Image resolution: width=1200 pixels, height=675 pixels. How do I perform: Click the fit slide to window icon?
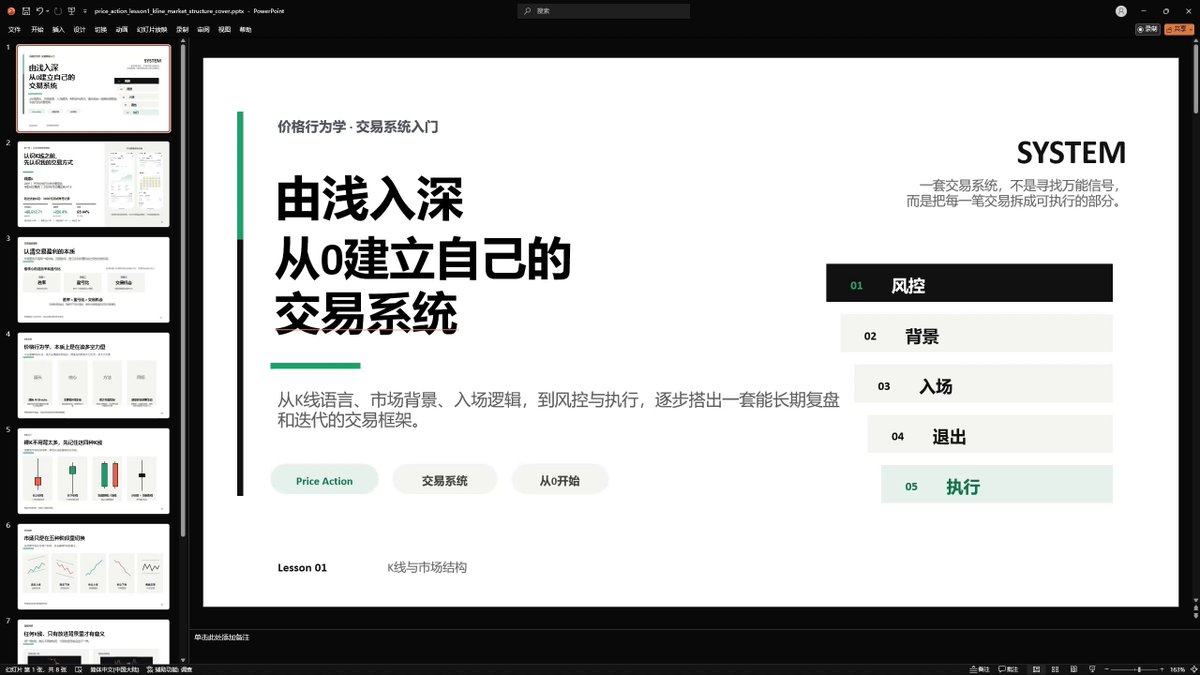pos(1193,668)
